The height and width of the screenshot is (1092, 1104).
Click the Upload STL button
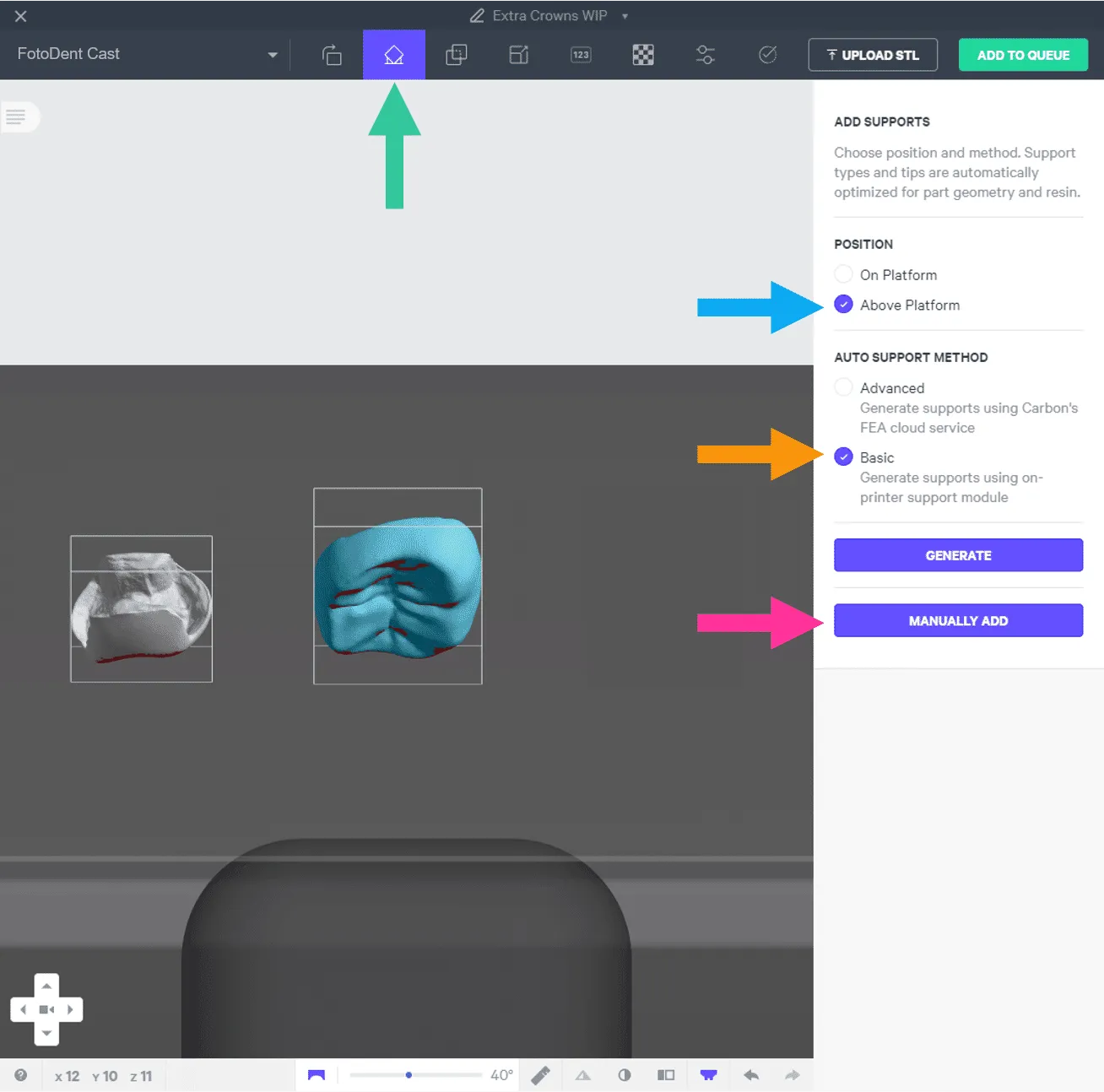click(873, 55)
